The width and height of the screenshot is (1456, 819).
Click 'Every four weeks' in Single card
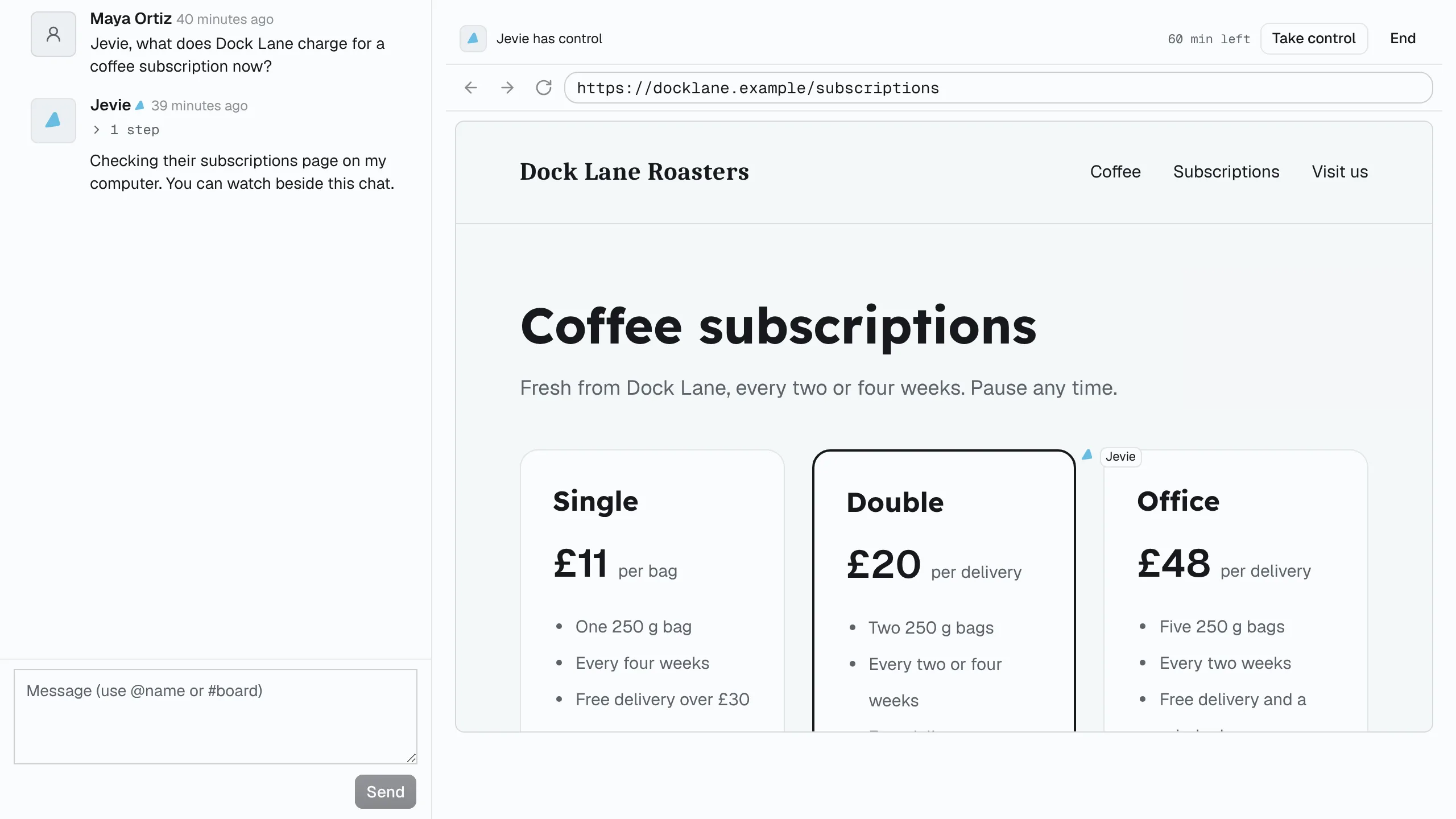pyautogui.click(x=643, y=663)
